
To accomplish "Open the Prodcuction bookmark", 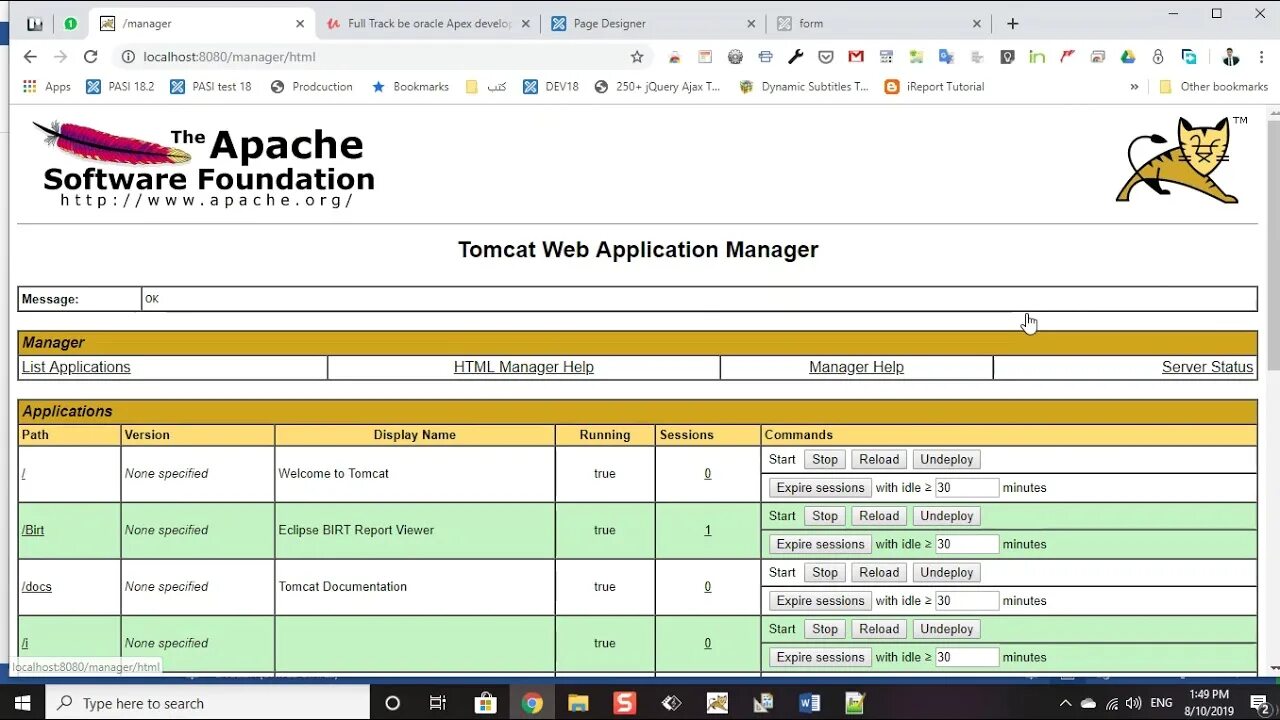I will pos(312,87).
